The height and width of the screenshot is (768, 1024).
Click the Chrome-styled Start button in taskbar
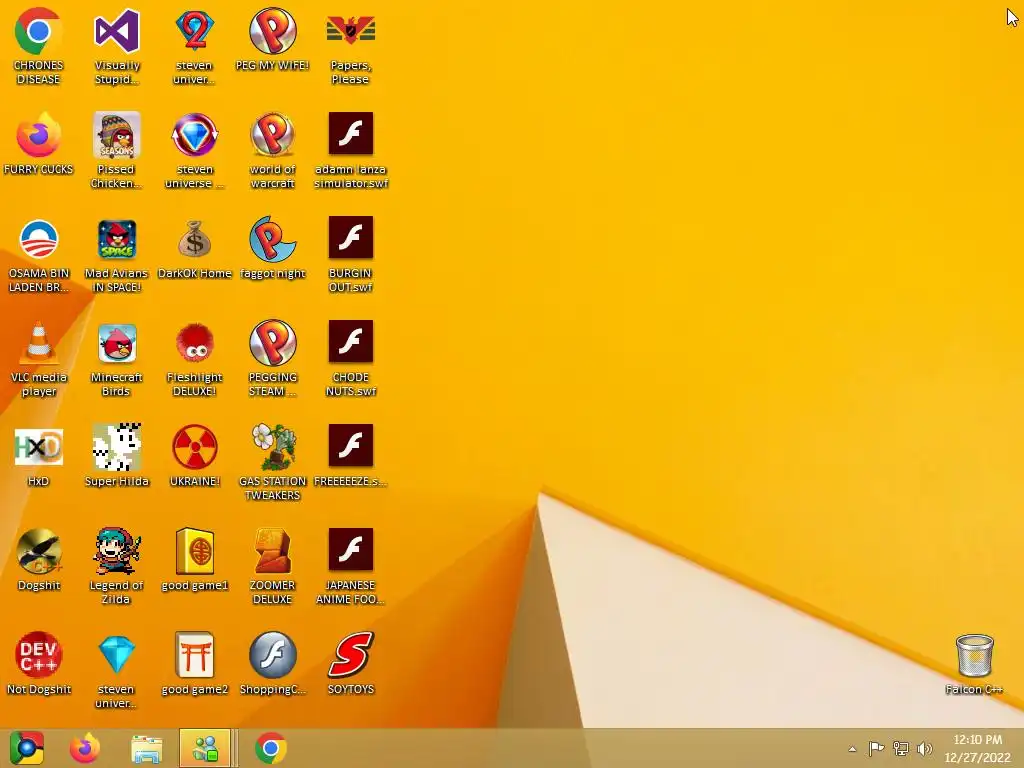click(x=26, y=748)
